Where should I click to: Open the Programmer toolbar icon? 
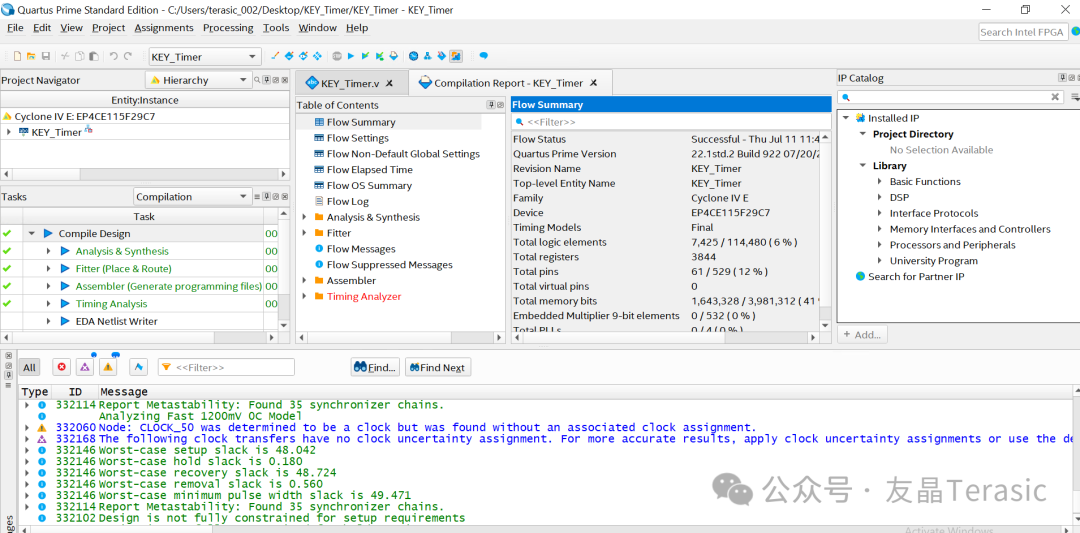coord(442,56)
